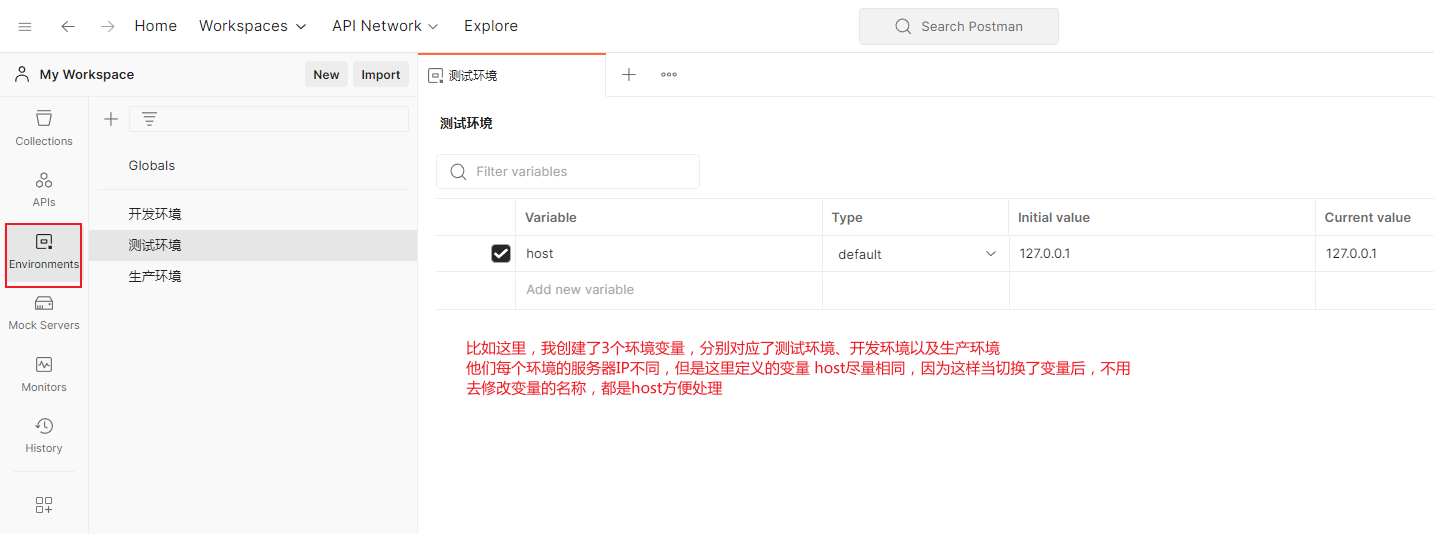The image size is (1434, 534).
Task: Click the Current value column header
Action: point(1368,217)
